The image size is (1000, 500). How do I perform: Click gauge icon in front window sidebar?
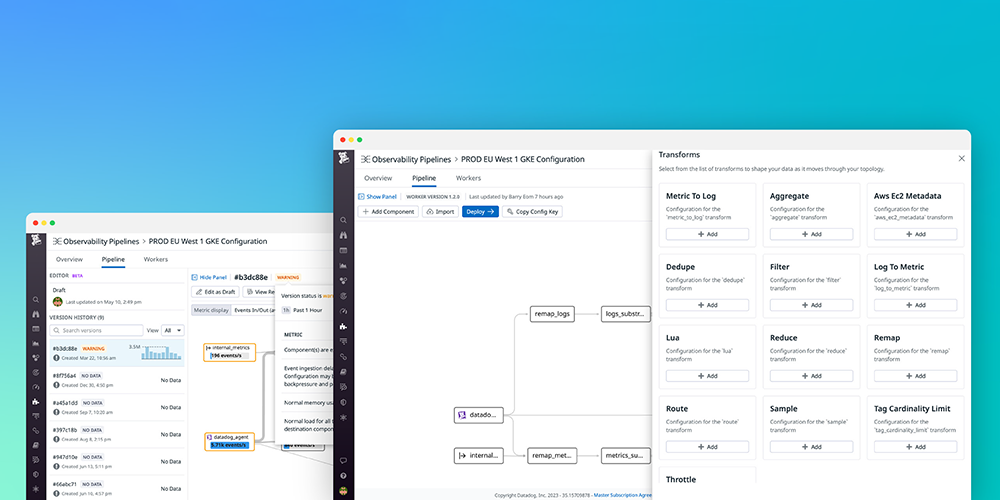[x=343, y=311]
